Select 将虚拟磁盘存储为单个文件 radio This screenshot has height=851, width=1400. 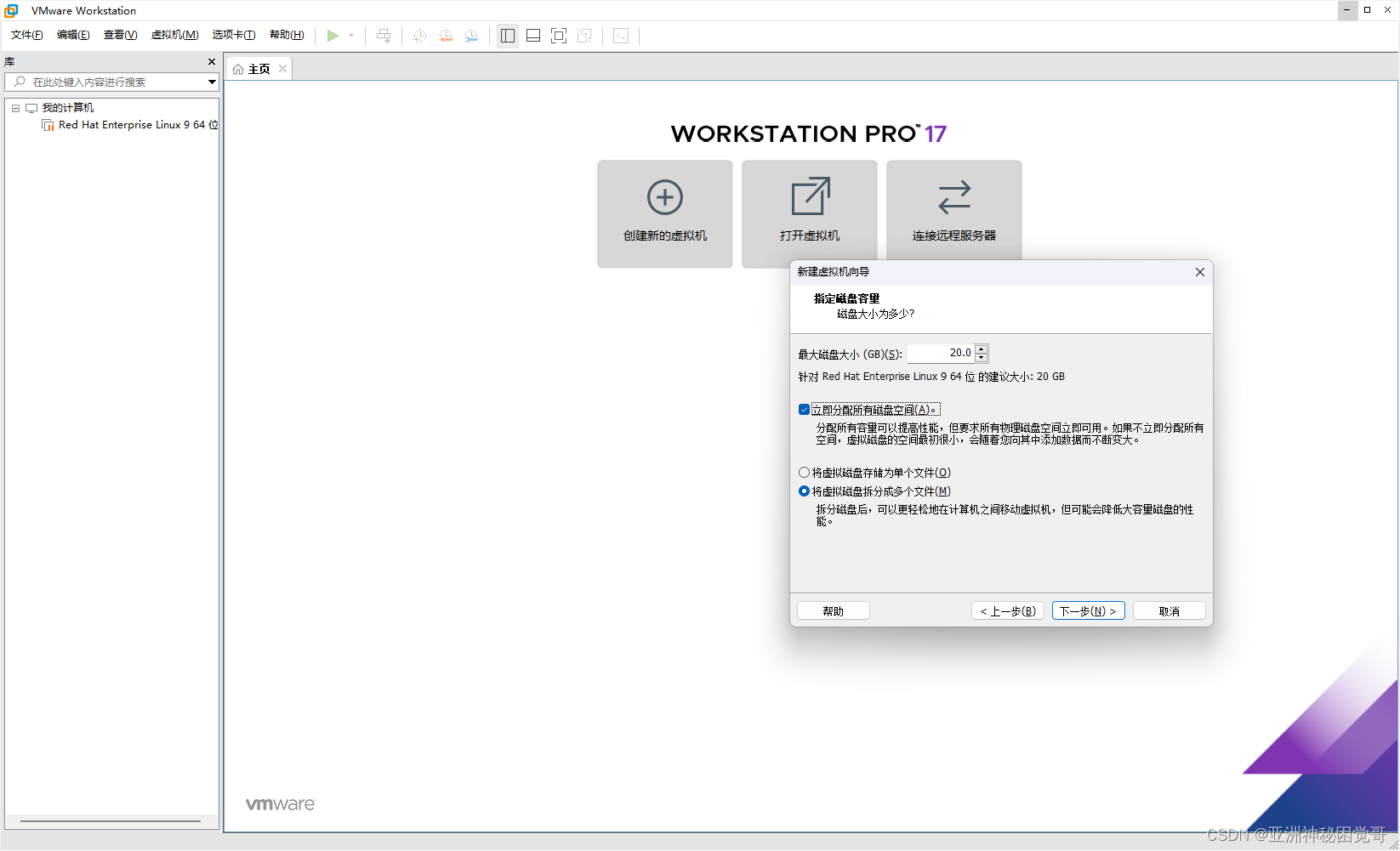(x=804, y=473)
